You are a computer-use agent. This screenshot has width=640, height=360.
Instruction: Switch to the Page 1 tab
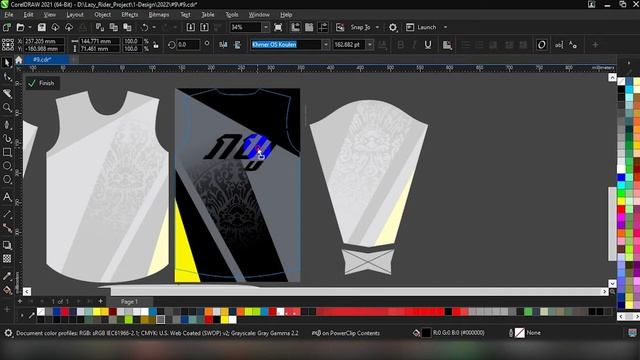coord(129,302)
